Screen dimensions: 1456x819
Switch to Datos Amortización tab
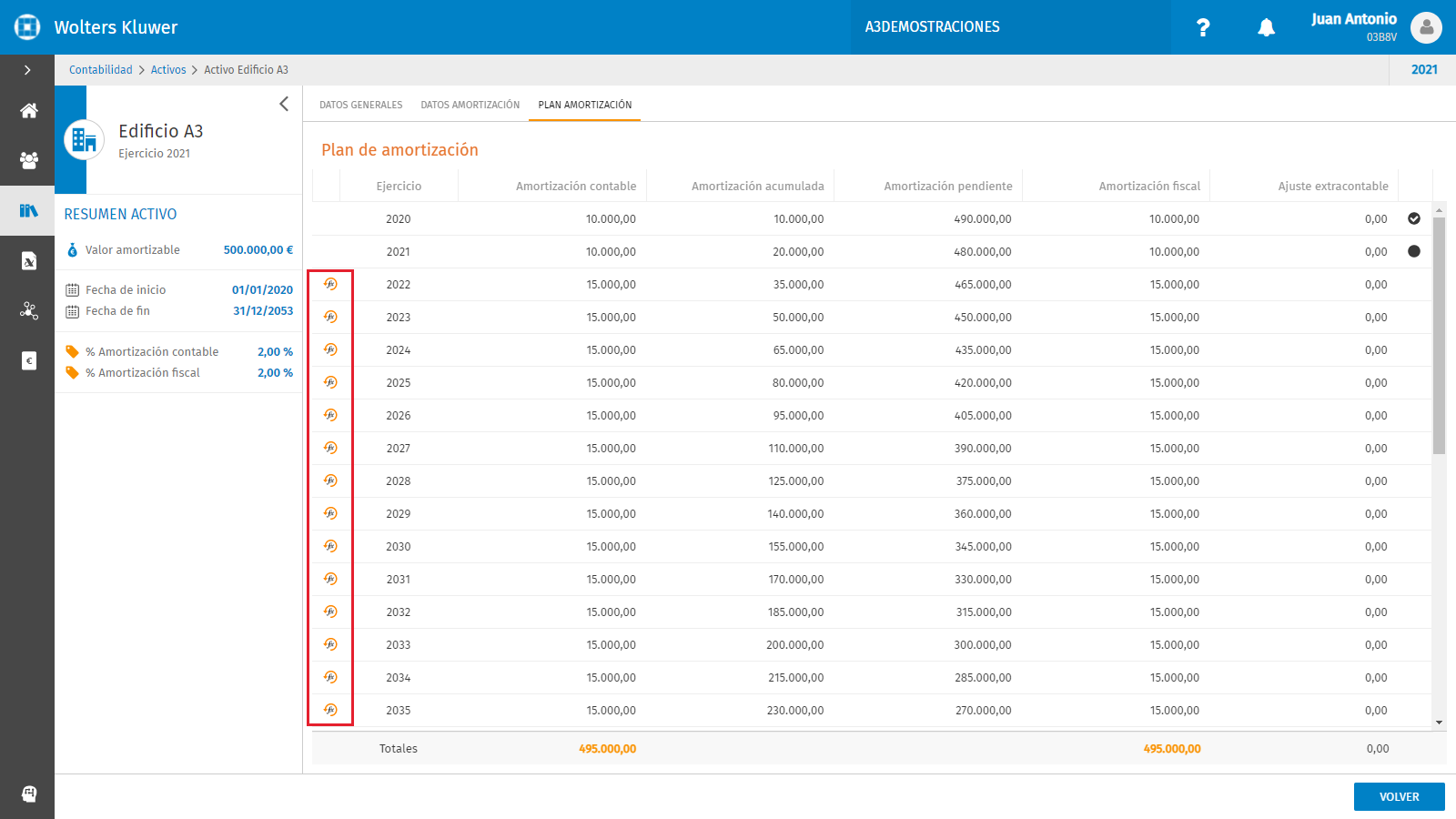click(x=470, y=105)
